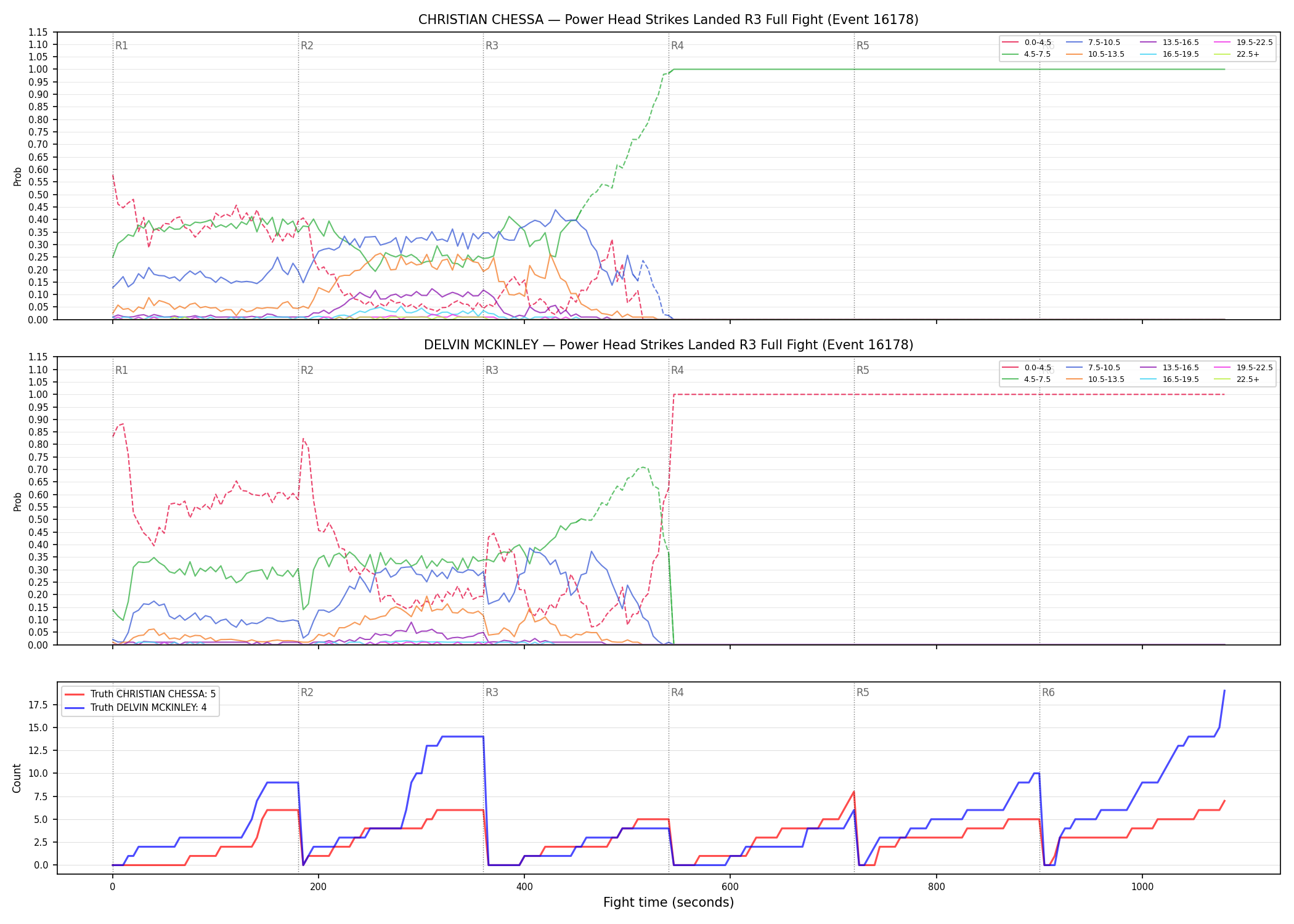This screenshot has width=1294, height=924.
Task: Click the 15.0 tick on the Count axis
Action: (38, 727)
